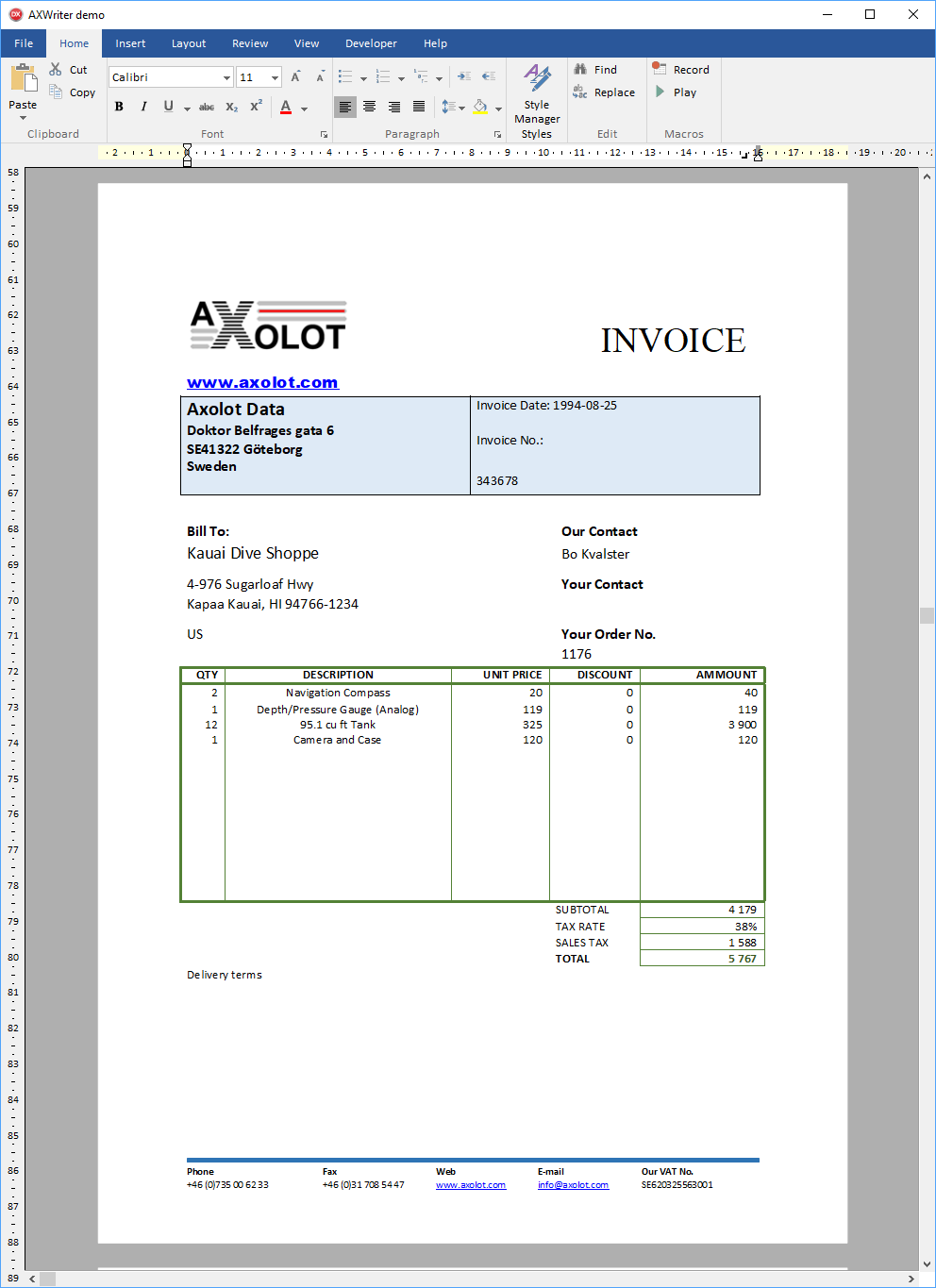Open line spacing options
This screenshot has height=1288, width=936.
pyautogui.click(x=453, y=108)
